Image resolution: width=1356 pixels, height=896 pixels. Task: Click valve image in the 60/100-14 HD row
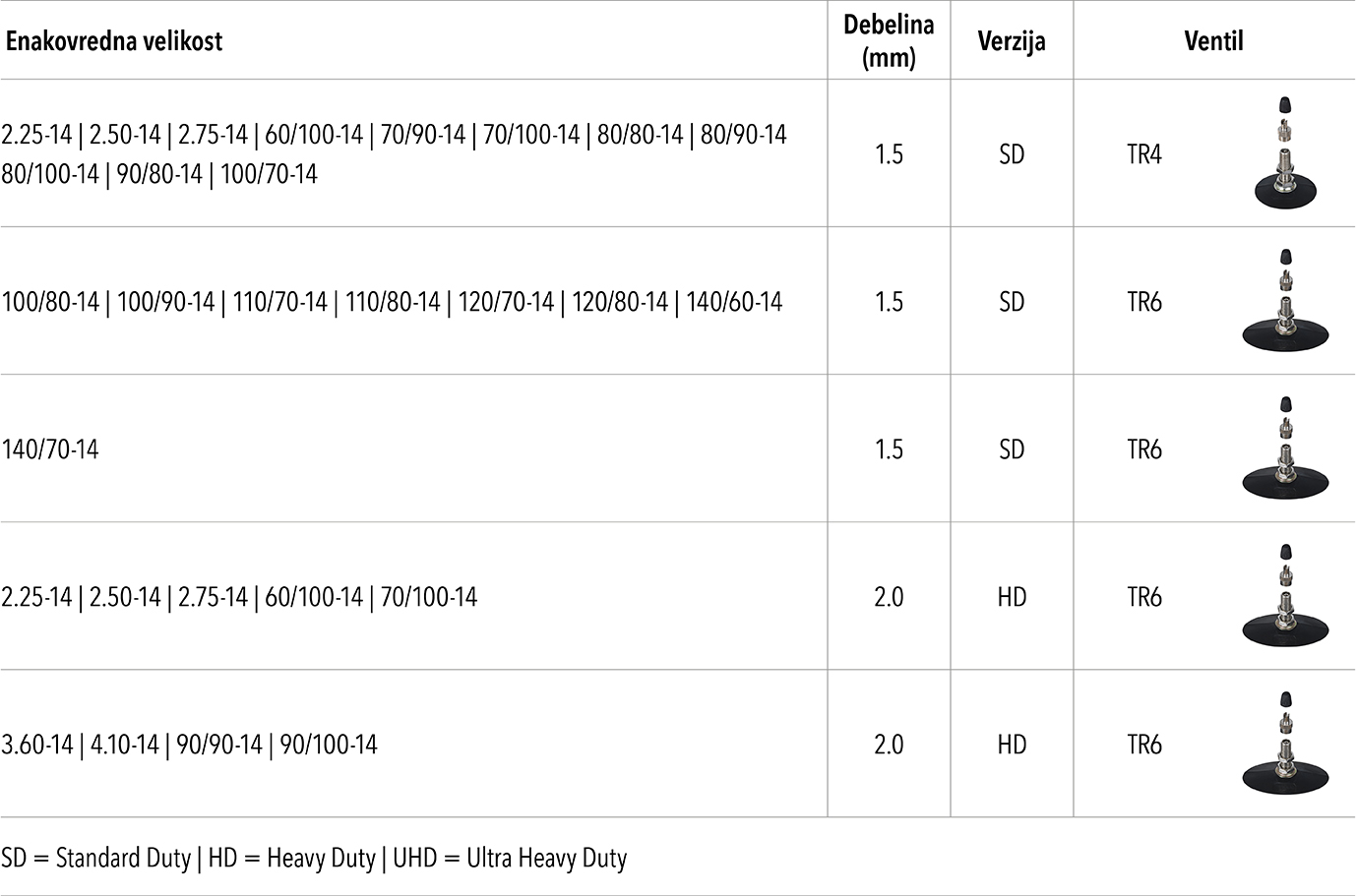tap(1285, 596)
